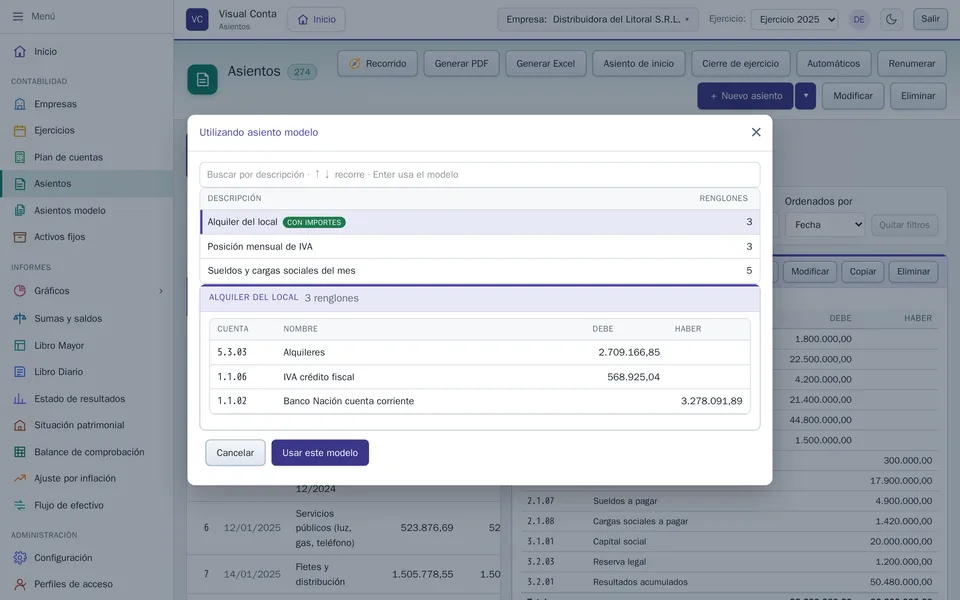Screen dimensions: 960x600
Task: Open Nuevo asiento split-button arrow
Action: 806,96
